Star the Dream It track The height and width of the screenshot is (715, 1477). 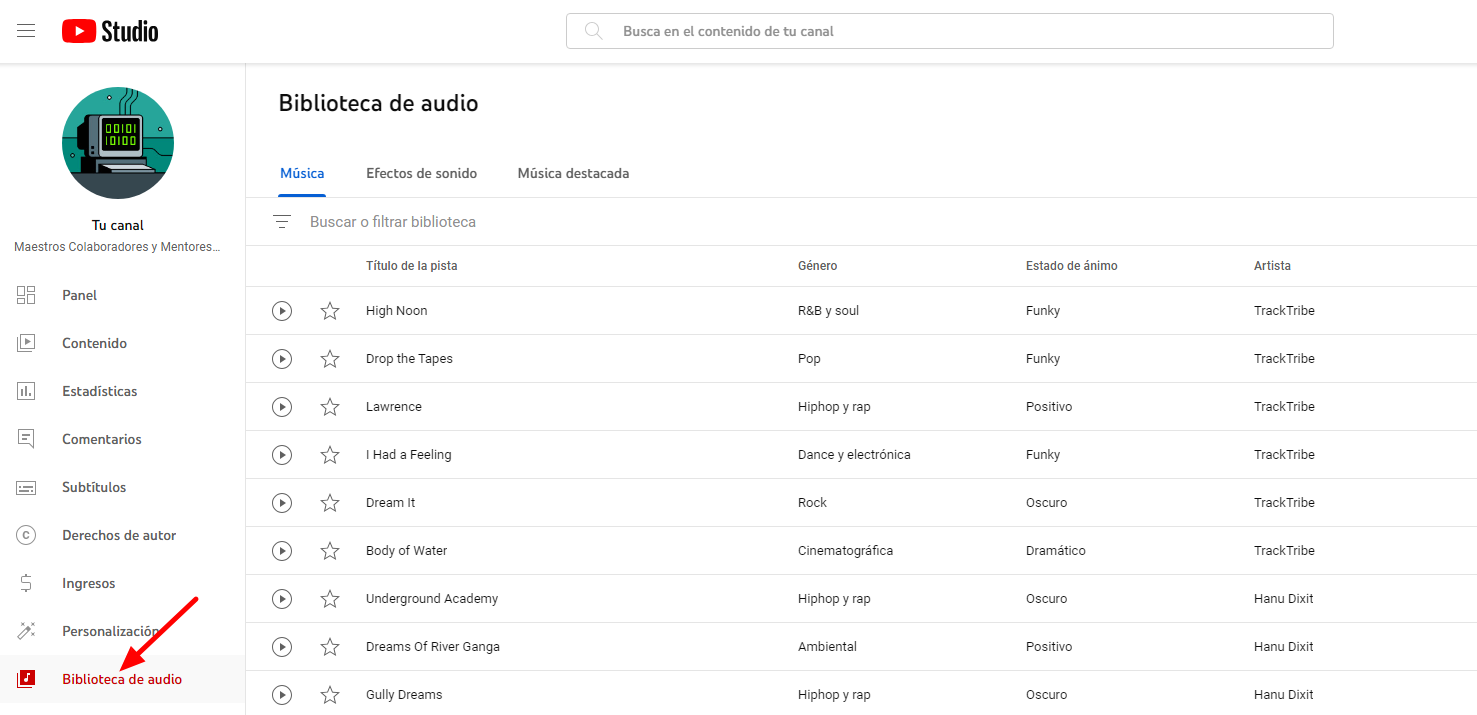coord(330,503)
